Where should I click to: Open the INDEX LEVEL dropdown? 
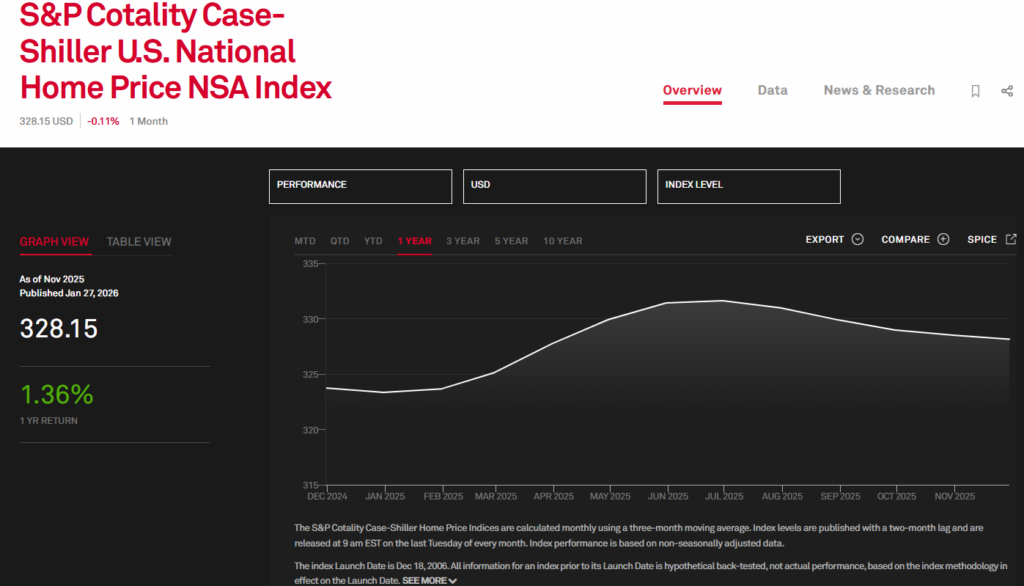tap(748, 186)
